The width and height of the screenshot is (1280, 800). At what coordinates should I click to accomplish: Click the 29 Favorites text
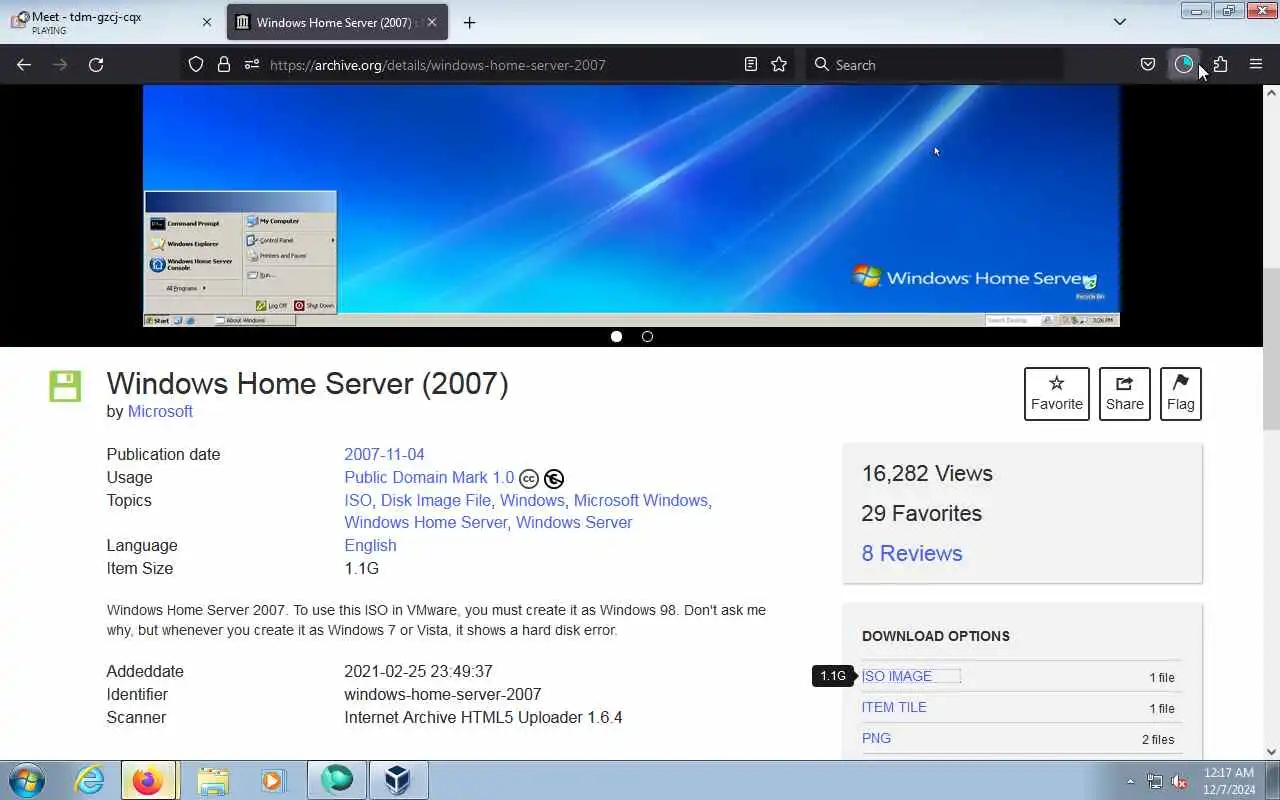click(x=921, y=513)
